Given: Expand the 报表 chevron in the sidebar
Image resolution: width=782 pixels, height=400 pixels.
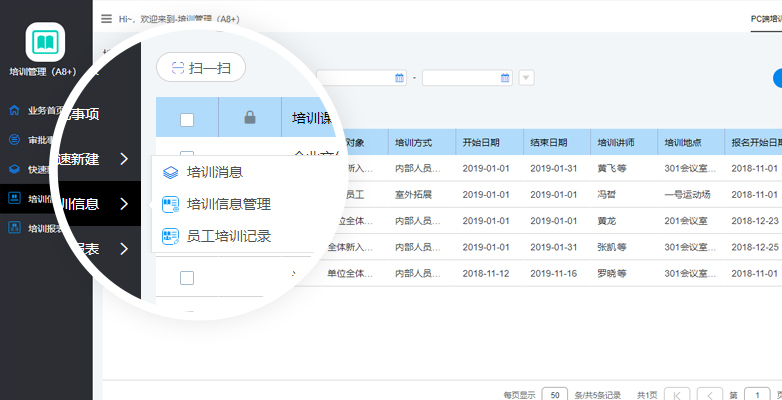Looking at the screenshot, I should pos(123,248).
